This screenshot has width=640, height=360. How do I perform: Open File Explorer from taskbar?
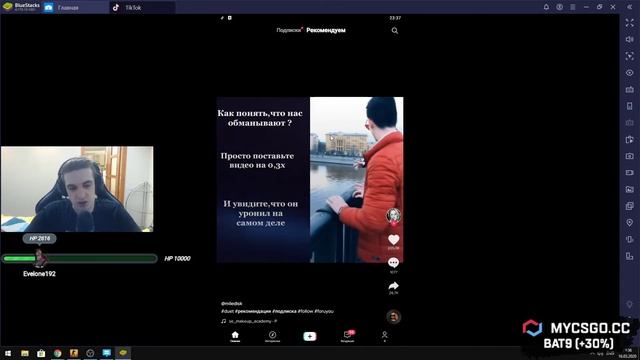coord(25,353)
